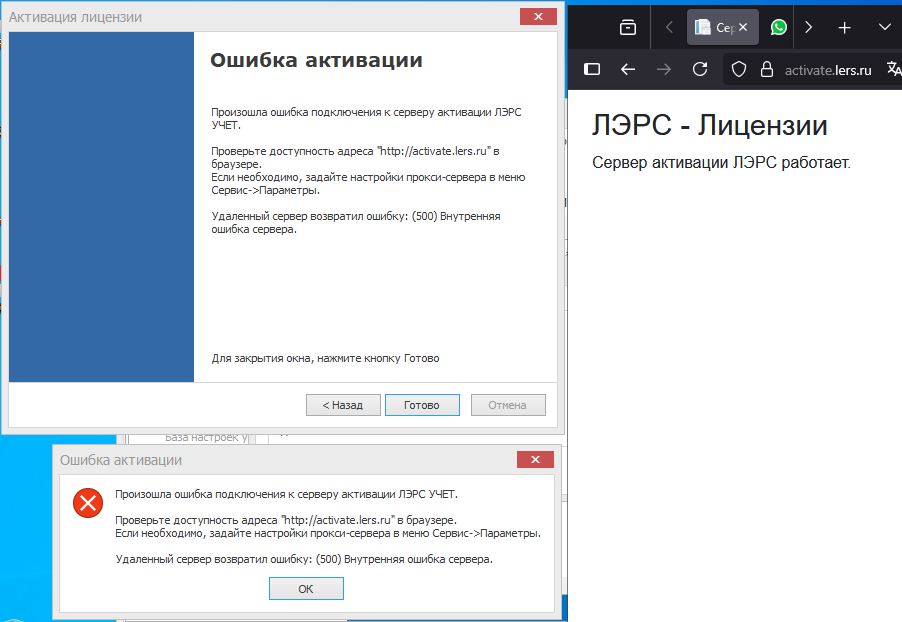Click the Готово button in activation wizard
This screenshot has height=622, width=902.
coord(422,405)
